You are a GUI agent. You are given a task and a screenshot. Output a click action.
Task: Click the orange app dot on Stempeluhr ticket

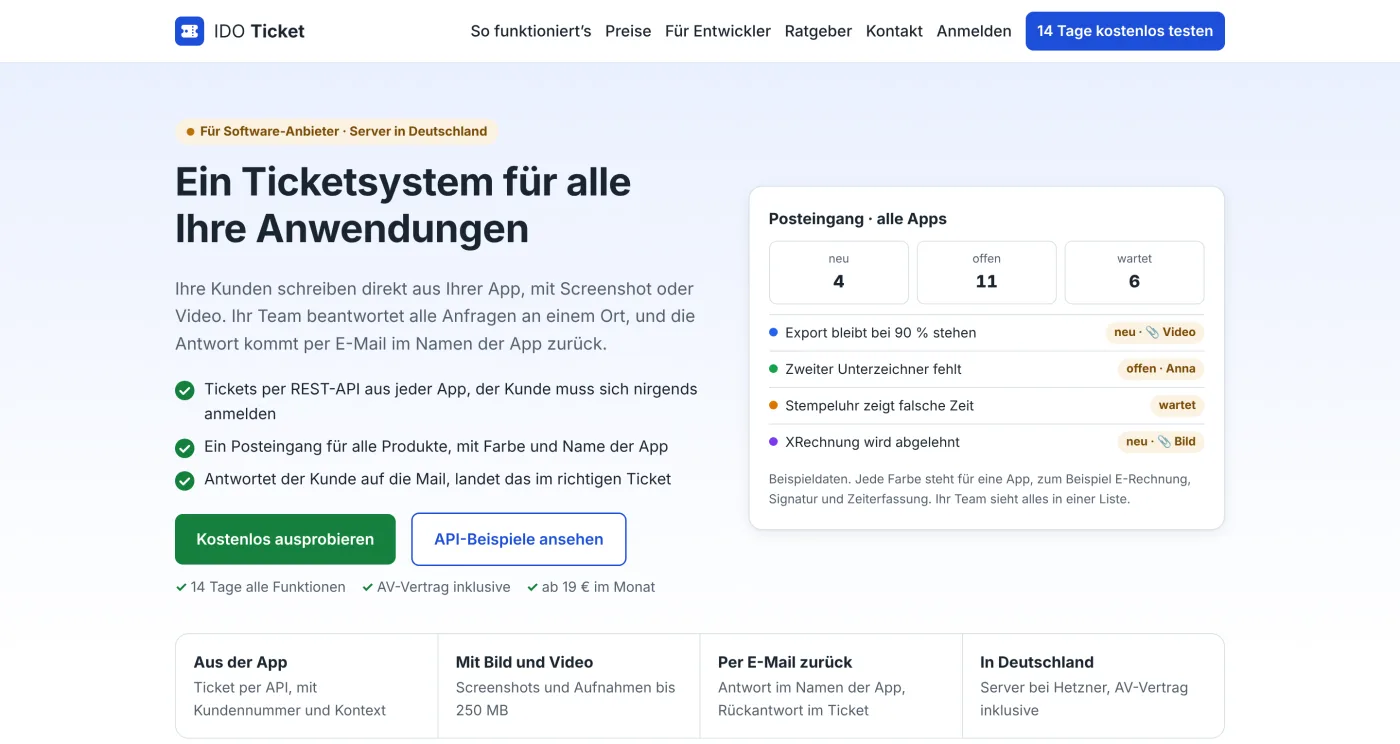pos(773,405)
